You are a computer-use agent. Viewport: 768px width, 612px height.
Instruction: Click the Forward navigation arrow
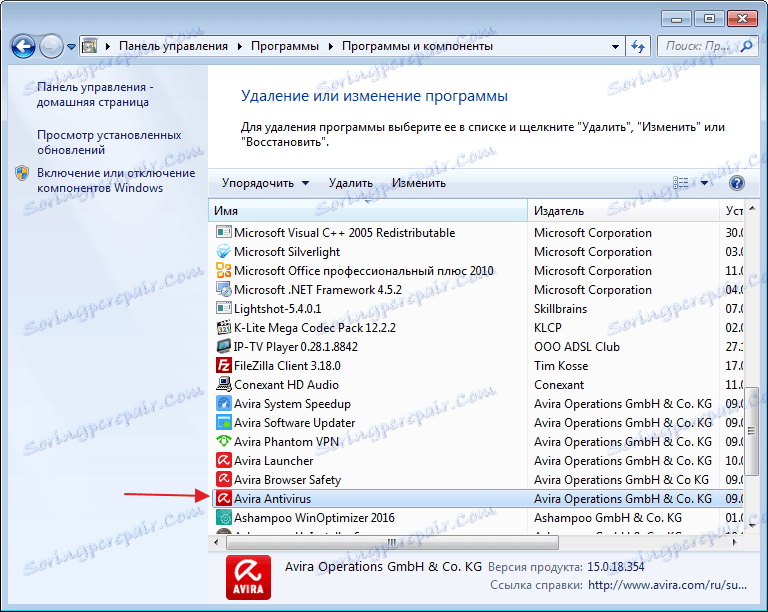[51, 47]
